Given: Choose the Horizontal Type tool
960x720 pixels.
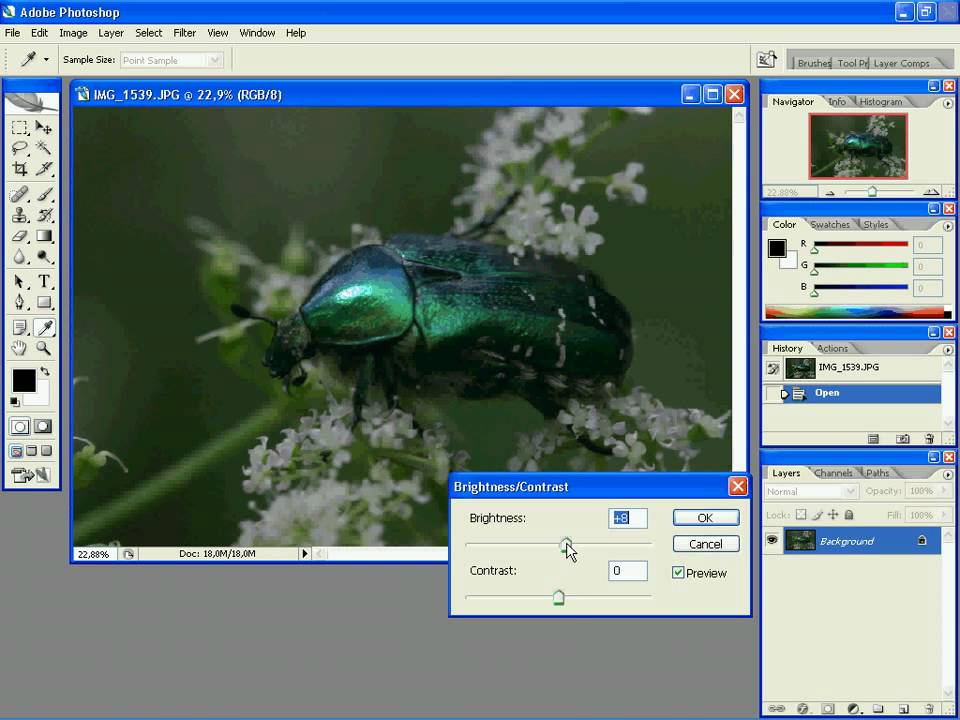Looking at the screenshot, I should 44,282.
